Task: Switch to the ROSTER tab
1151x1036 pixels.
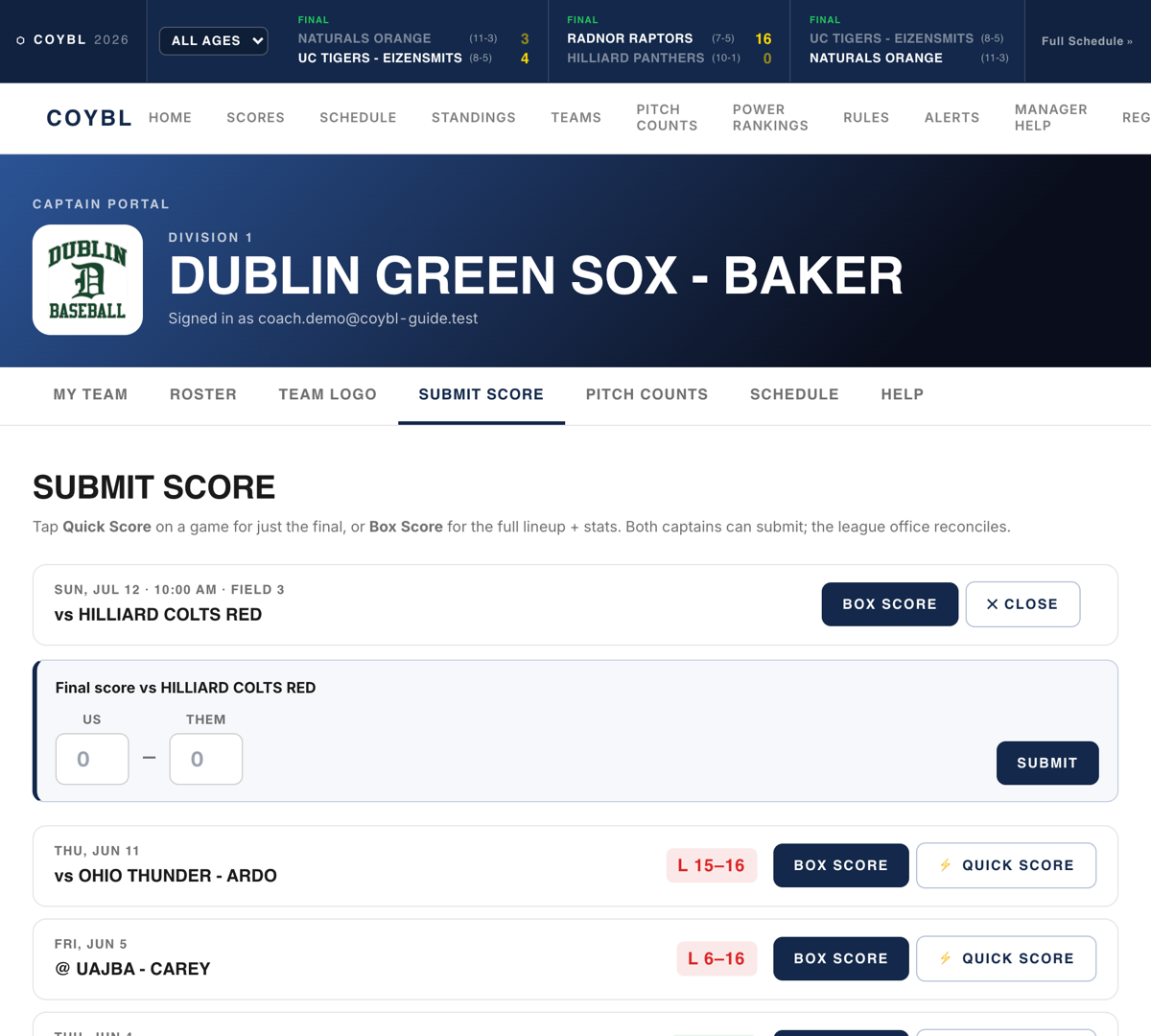Action: 203,394
